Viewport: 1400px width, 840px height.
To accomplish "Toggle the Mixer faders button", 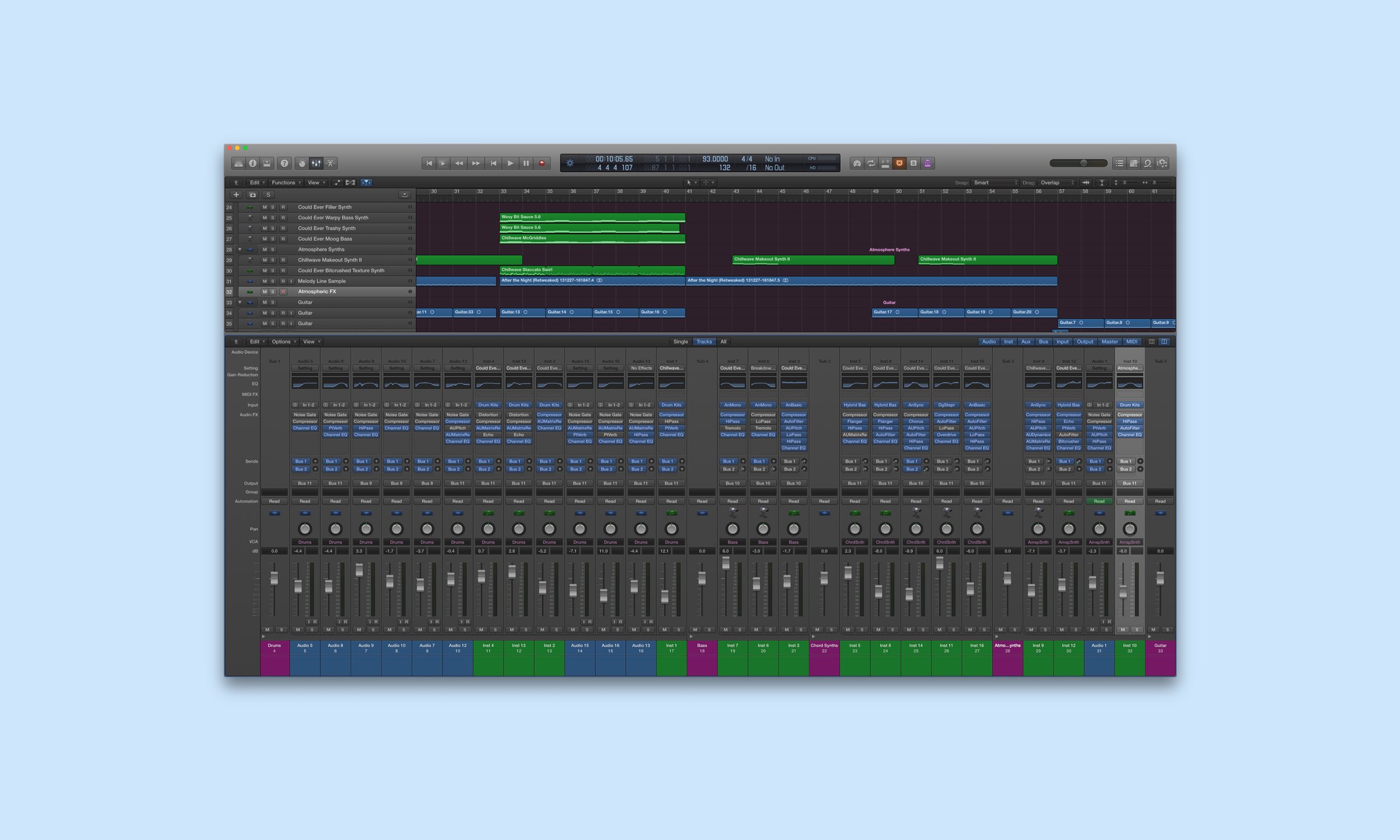I will point(316,163).
